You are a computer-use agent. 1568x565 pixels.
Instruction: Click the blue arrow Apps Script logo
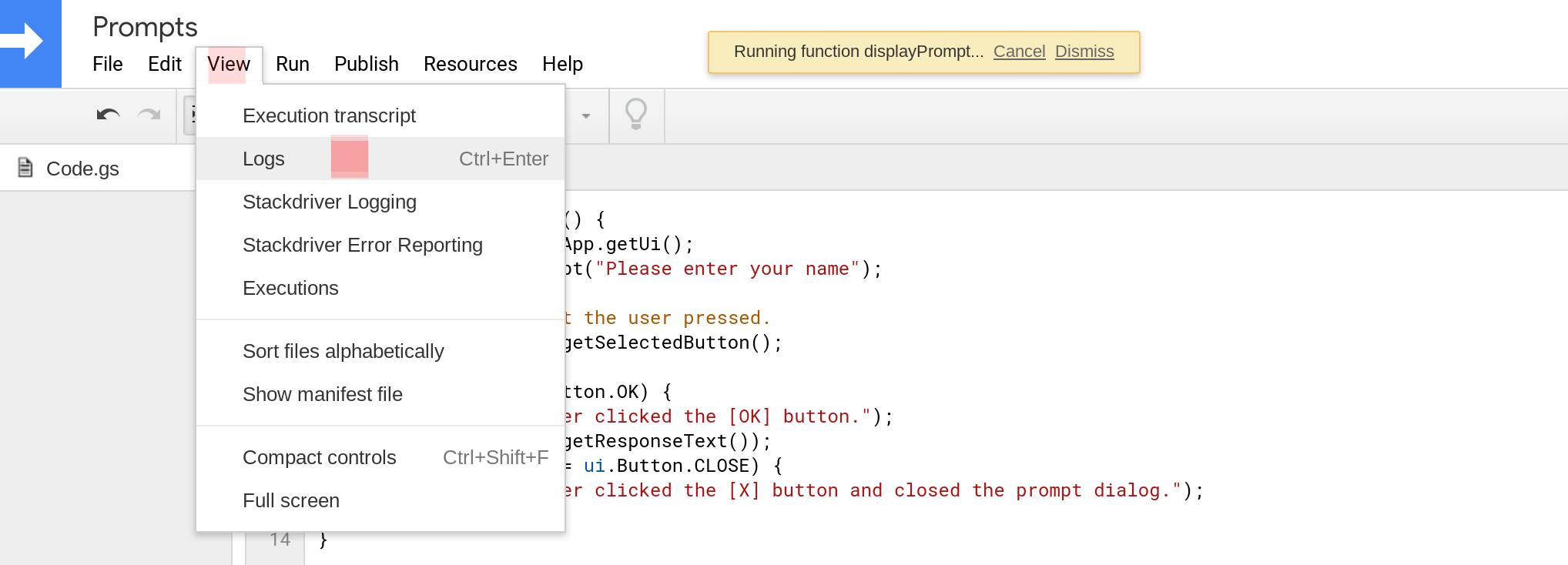coord(30,43)
